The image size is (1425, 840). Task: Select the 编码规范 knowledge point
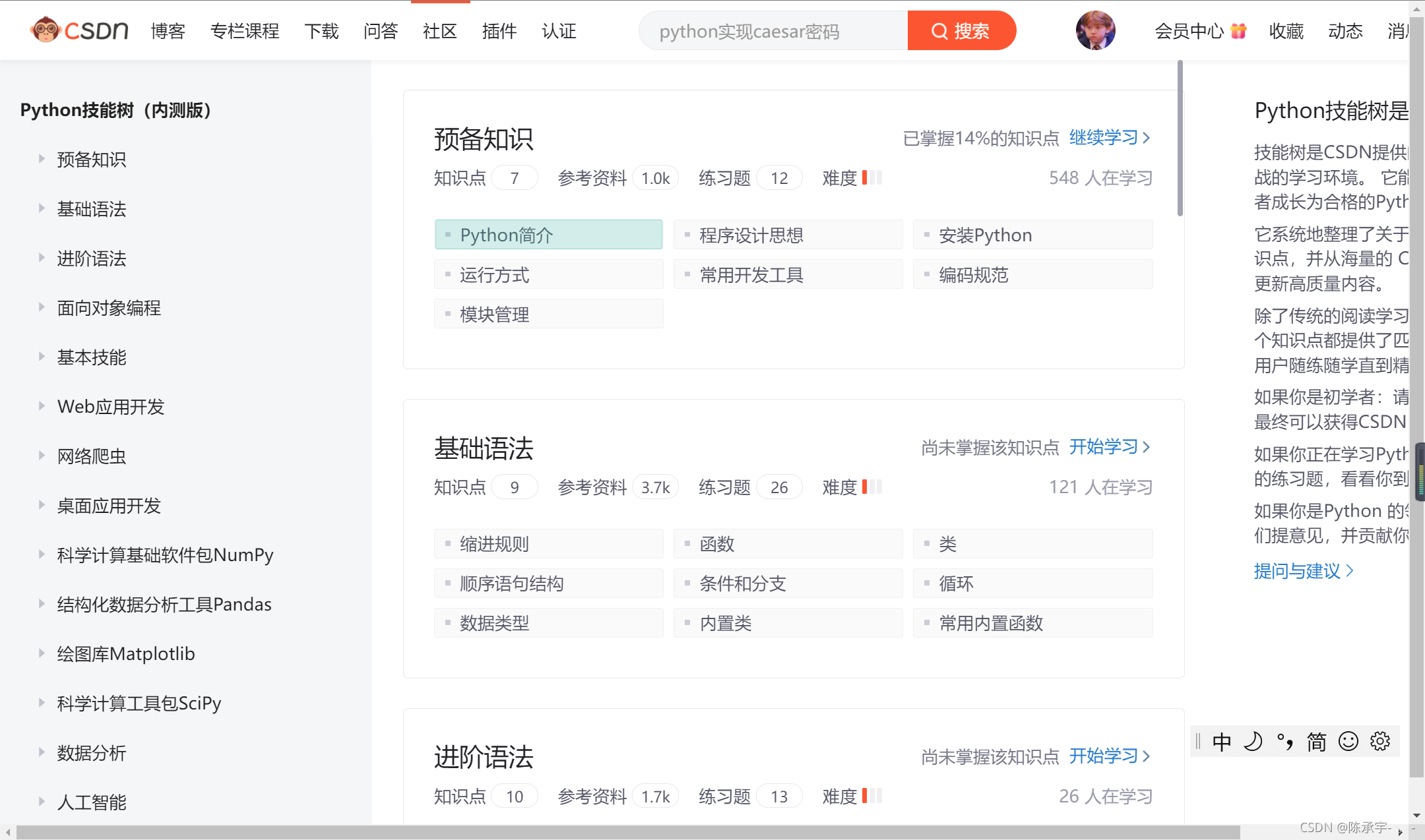1033,274
